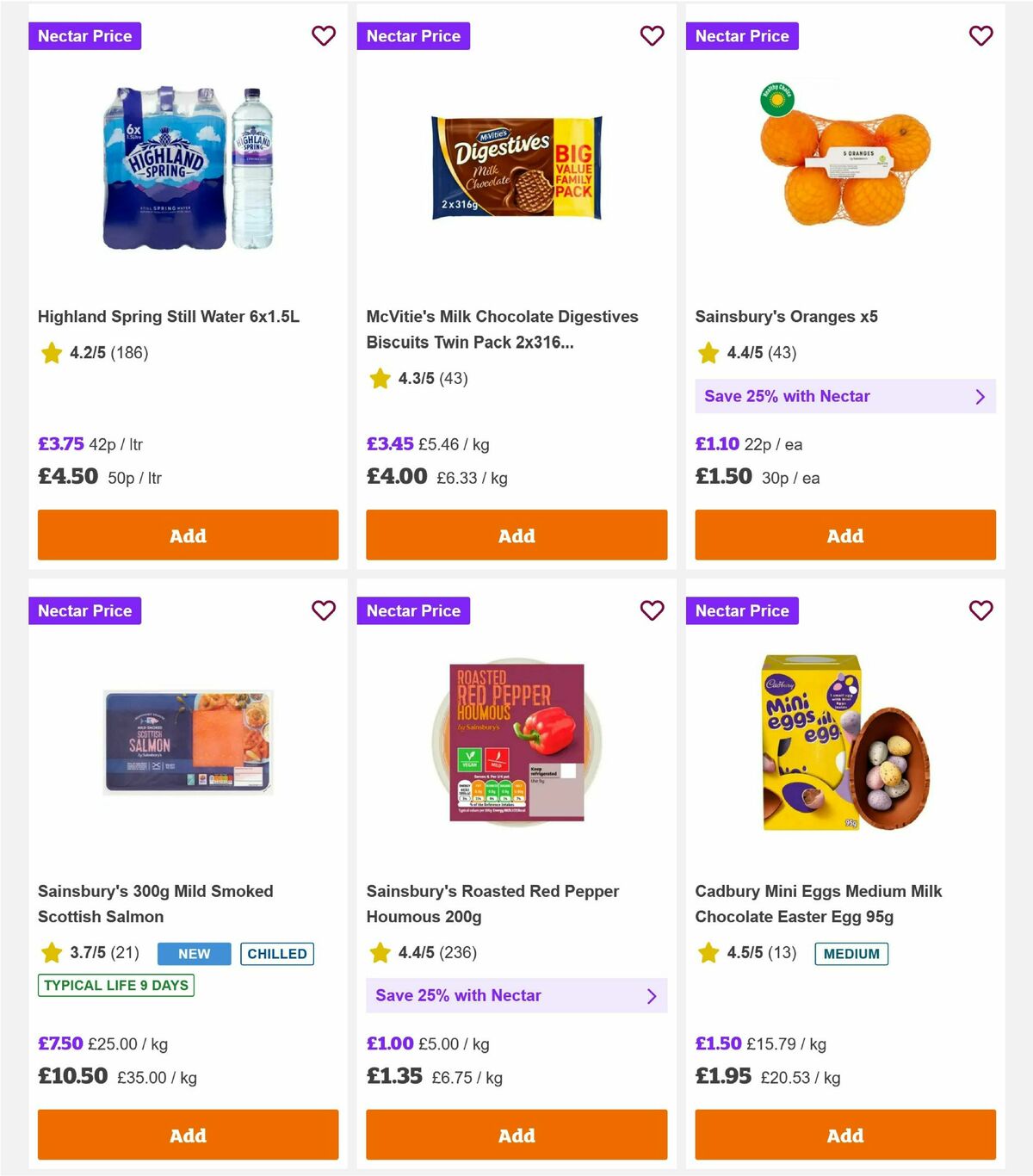
Task: Add Highland Spring Still Water to basket
Action: (188, 535)
